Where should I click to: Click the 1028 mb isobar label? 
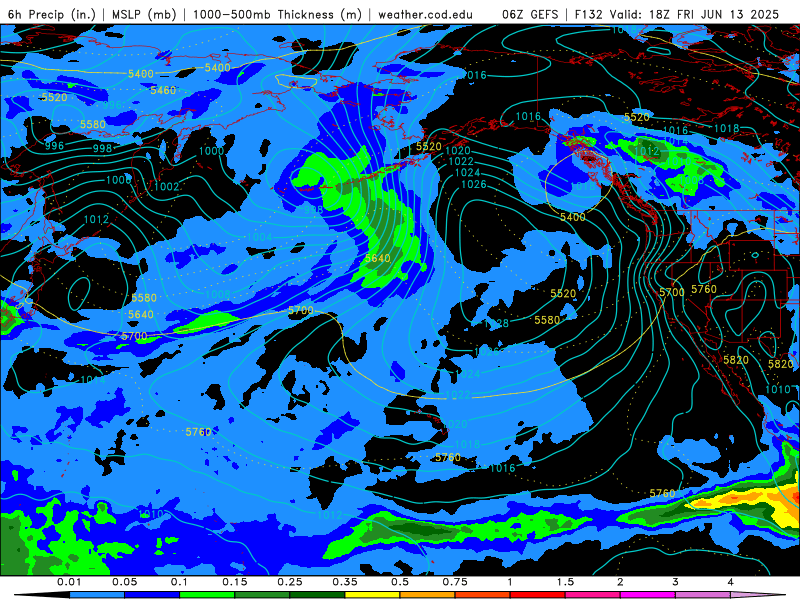tap(496, 323)
